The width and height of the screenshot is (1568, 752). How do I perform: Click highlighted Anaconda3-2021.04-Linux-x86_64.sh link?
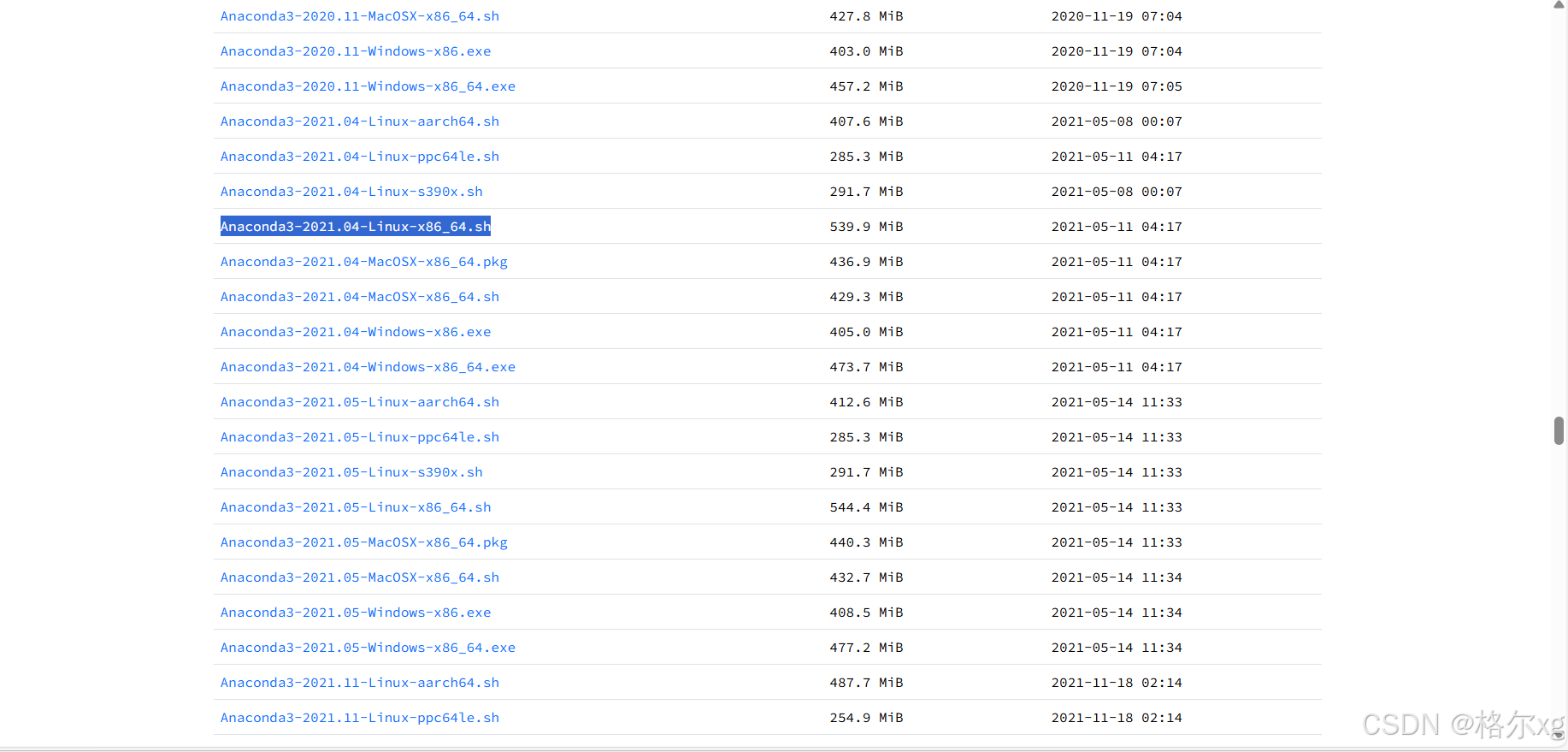(356, 227)
